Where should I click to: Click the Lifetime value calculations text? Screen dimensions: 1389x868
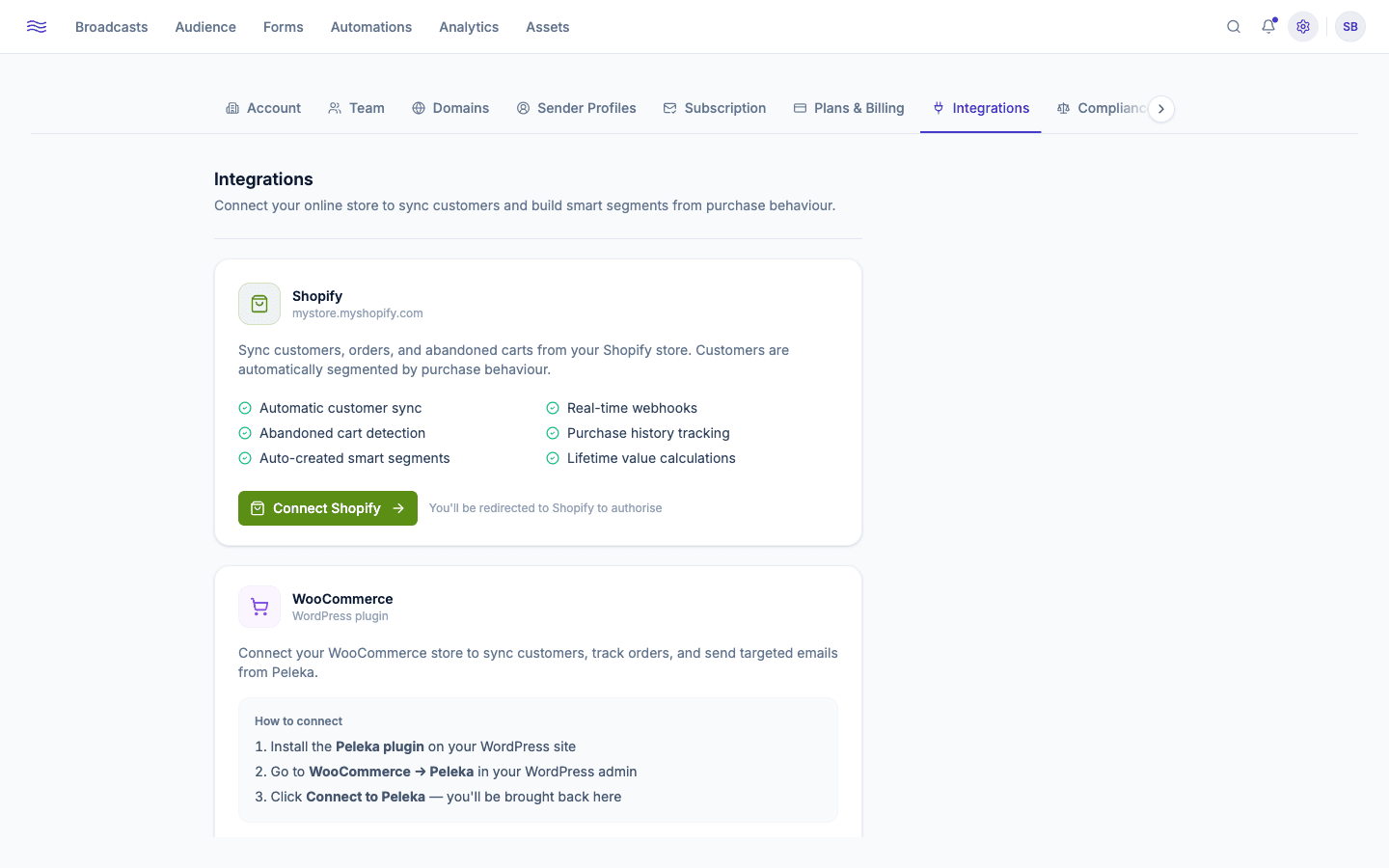pos(651,458)
